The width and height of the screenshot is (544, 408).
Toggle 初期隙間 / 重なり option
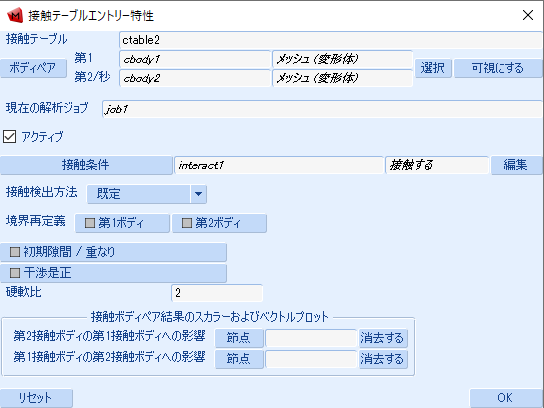pyautogui.click(x=113, y=252)
